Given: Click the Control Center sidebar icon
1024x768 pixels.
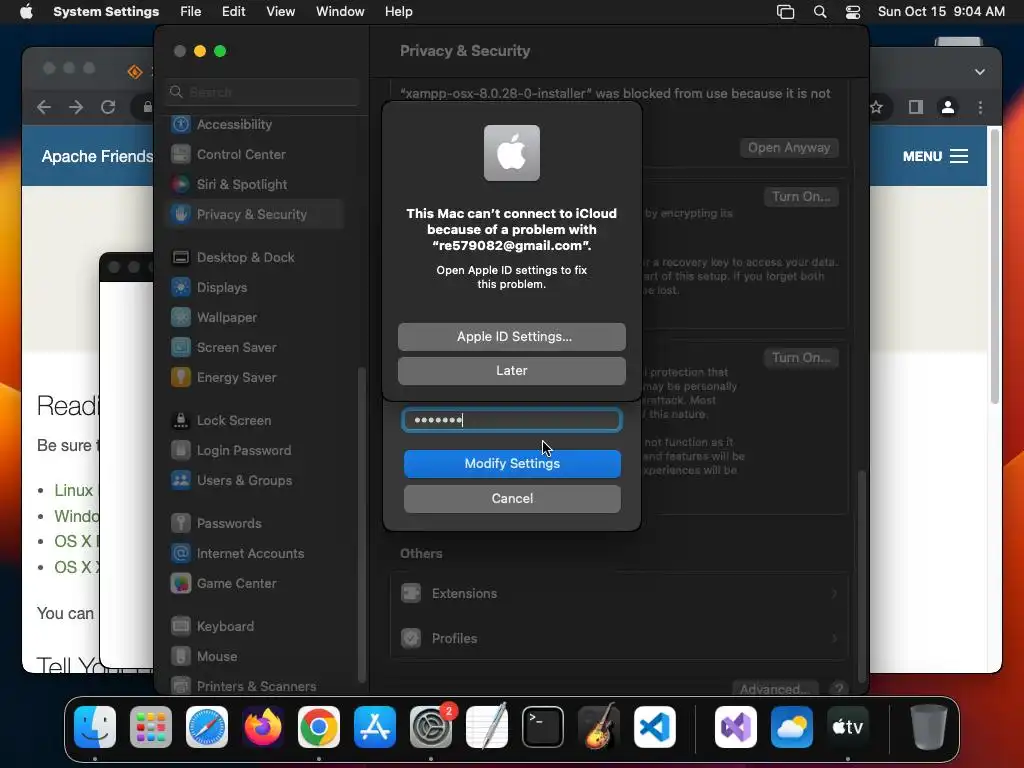Looking at the screenshot, I should [x=180, y=154].
